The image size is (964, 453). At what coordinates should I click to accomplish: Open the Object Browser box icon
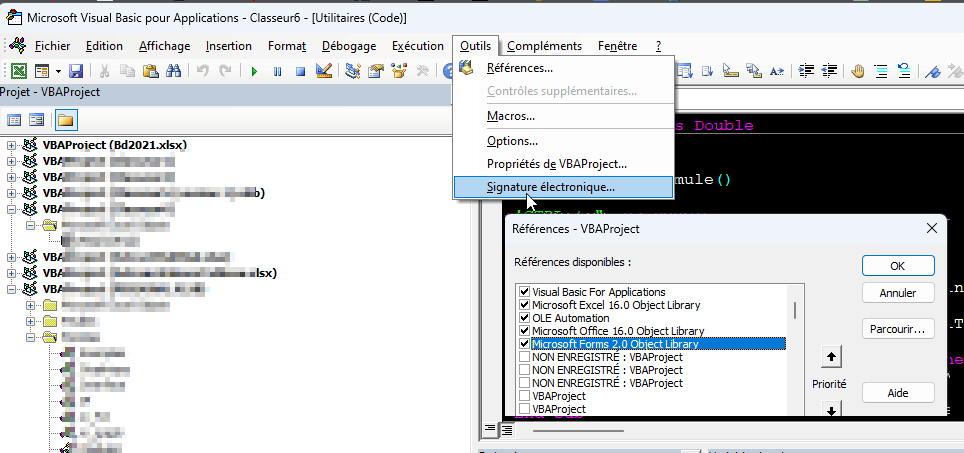point(399,71)
